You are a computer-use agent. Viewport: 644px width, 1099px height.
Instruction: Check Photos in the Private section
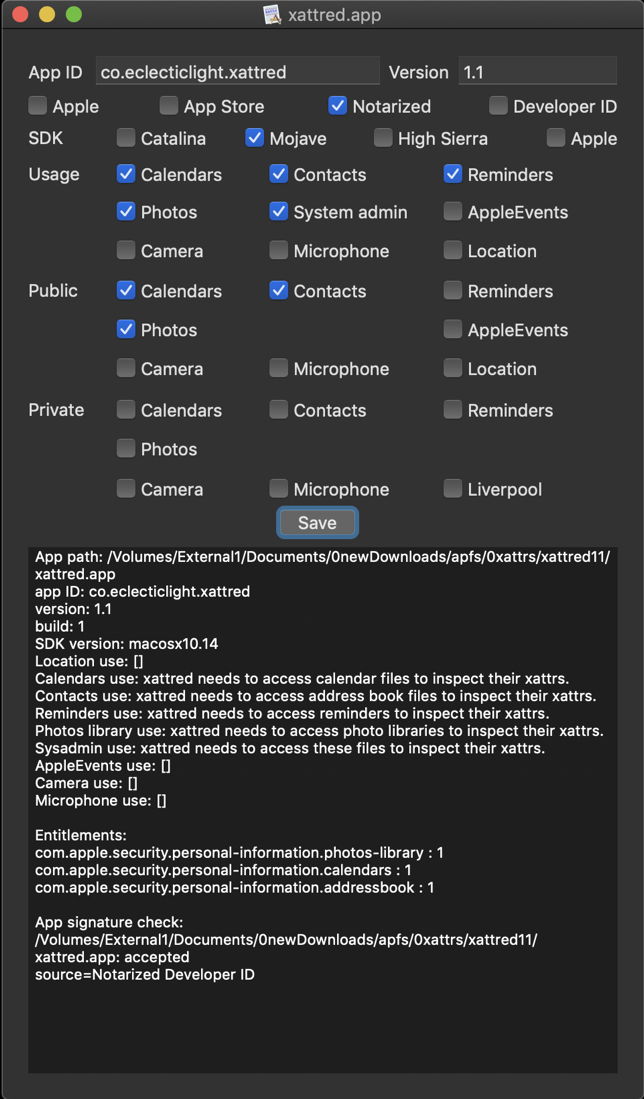point(126,448)
